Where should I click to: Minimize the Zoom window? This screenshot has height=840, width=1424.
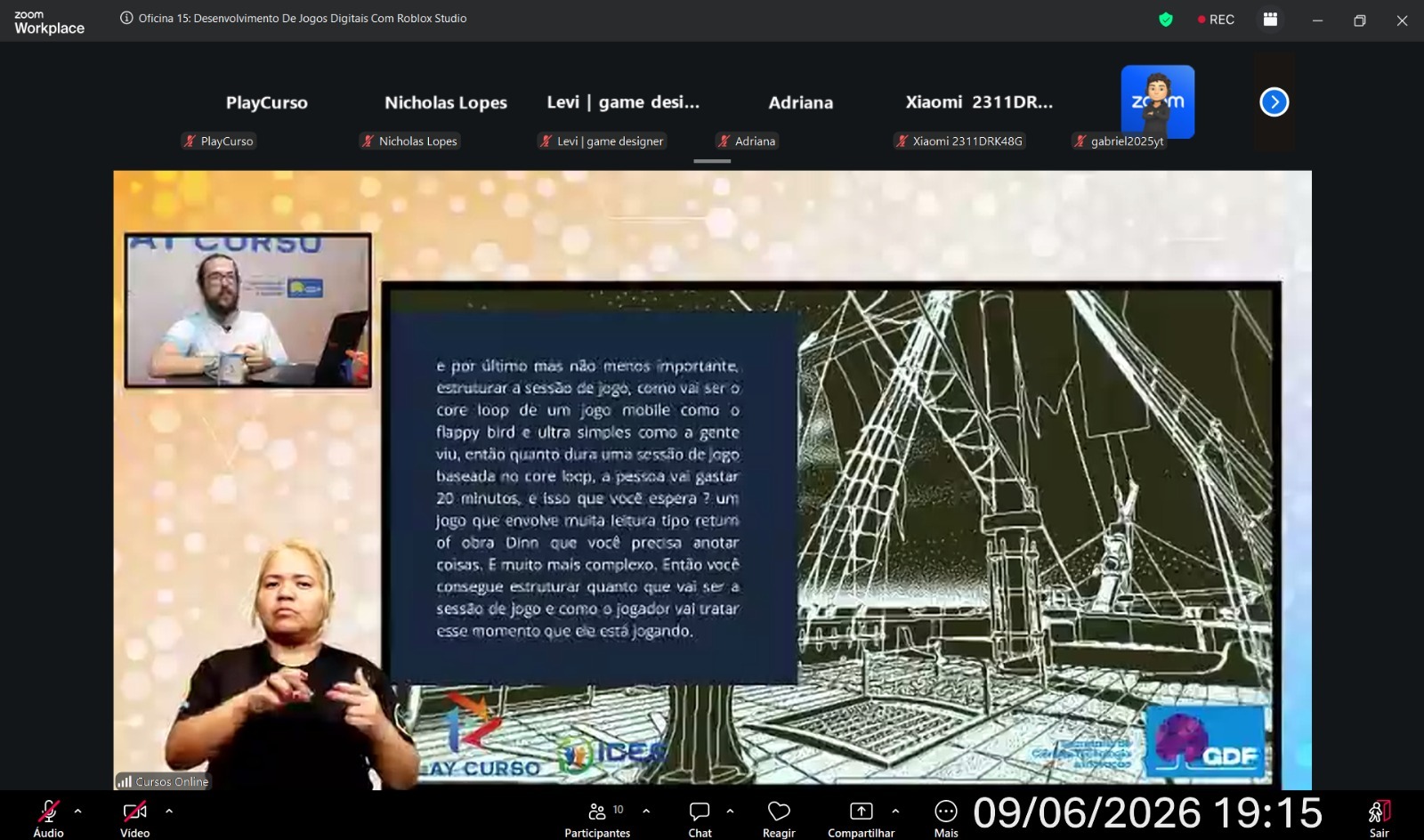[1317, 20]
